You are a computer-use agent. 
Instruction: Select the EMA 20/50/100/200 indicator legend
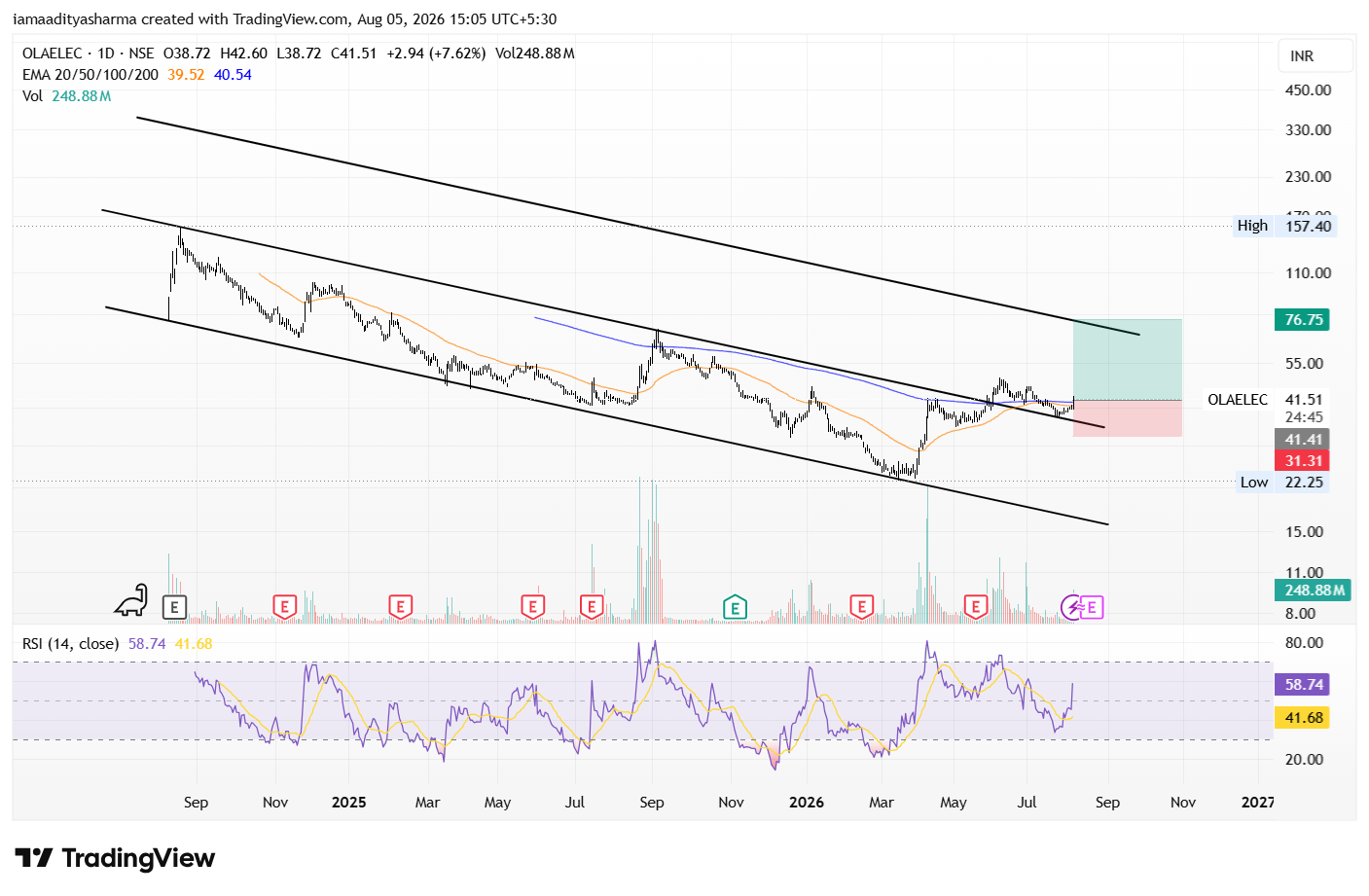click(x=90, y=75)
